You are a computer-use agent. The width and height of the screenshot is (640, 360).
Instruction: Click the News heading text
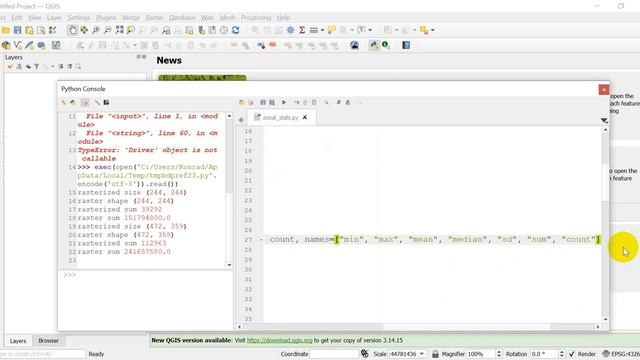coord(169,60)
